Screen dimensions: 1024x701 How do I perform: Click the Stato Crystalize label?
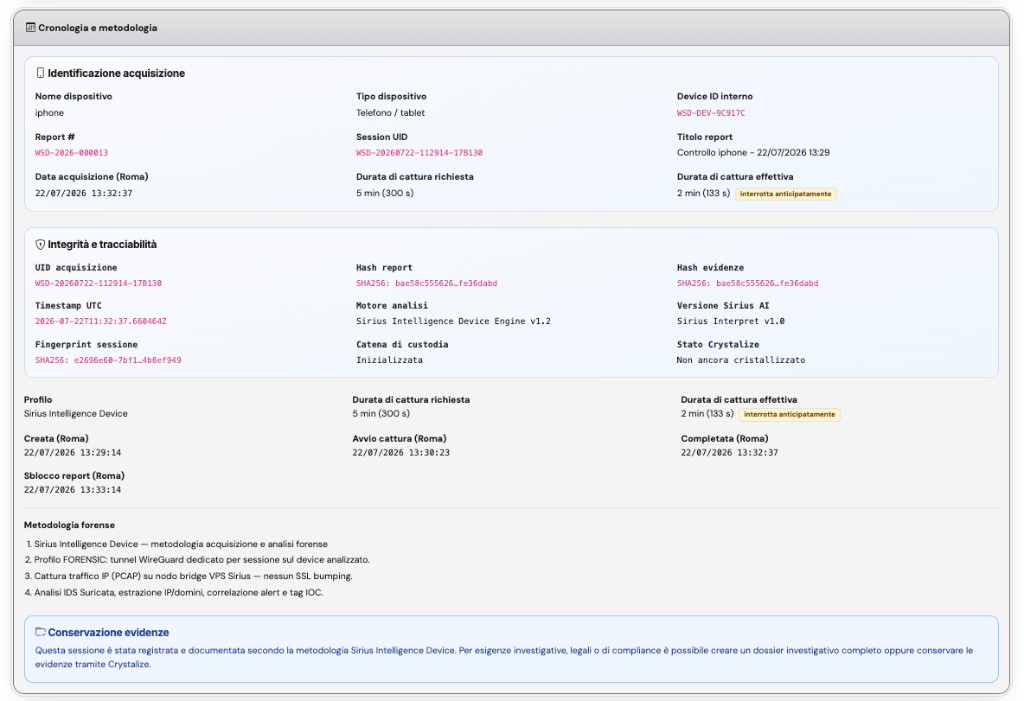[x=718, y=344]
